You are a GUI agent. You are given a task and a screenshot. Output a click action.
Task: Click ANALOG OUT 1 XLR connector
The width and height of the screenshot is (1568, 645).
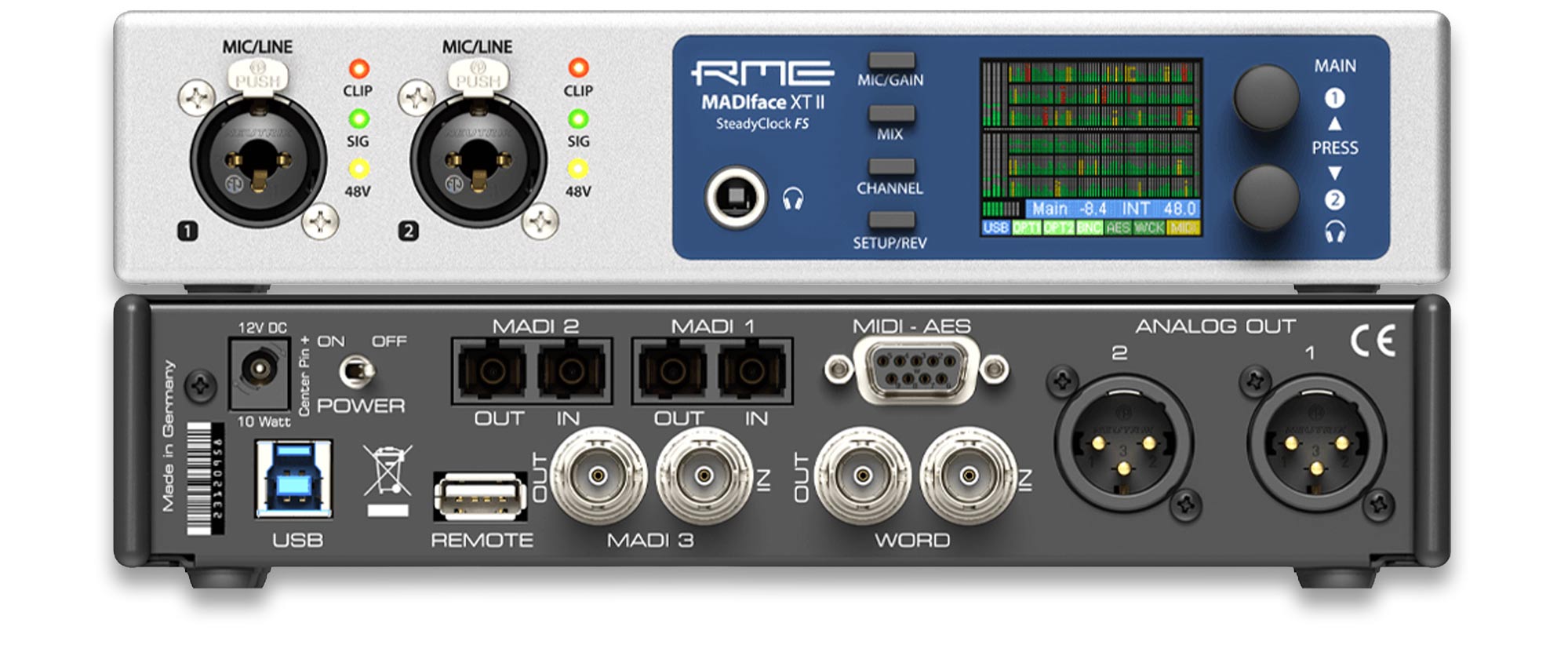[x=1316, y=444]
